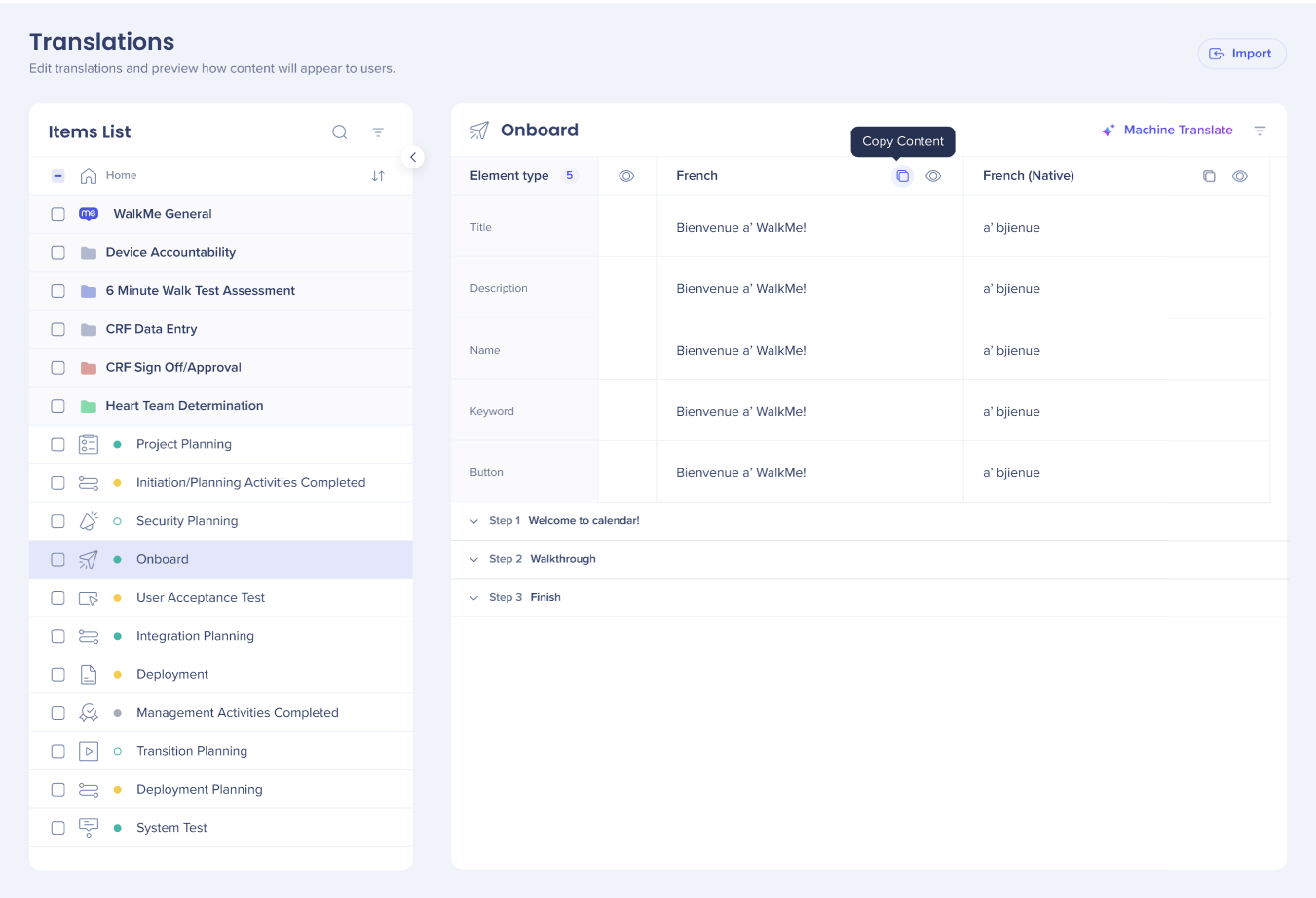Click Copy Content icon in French column
The image size is (1316, 898).
(x=902, y=176)
